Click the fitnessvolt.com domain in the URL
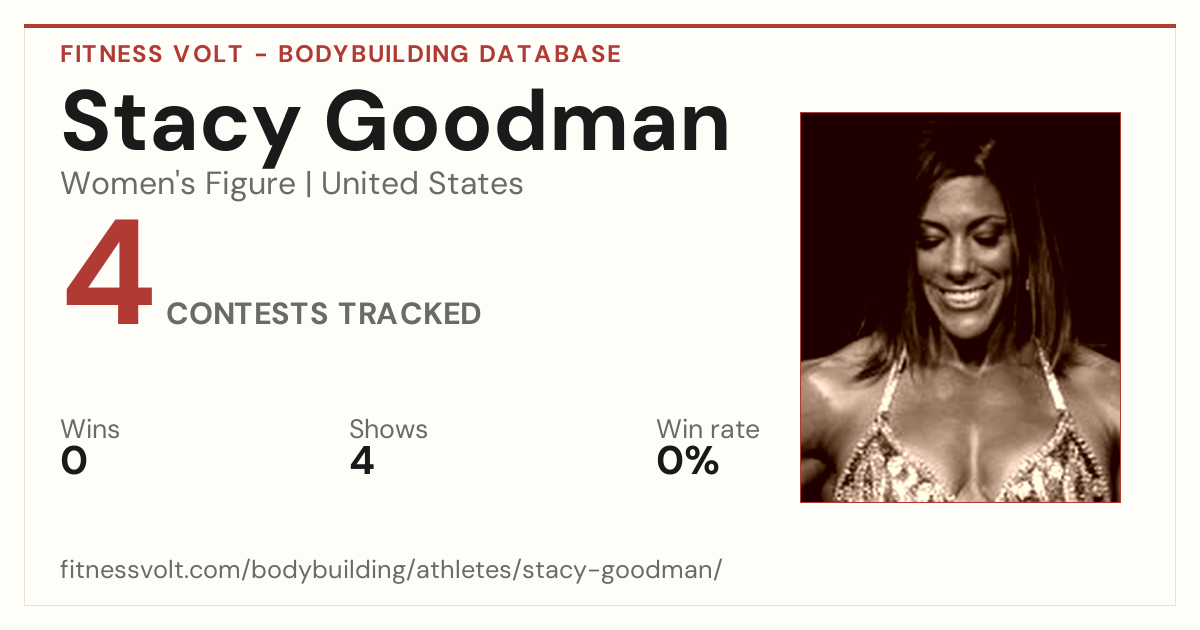The width and height of the screenshot is (1200, 630). pos(151,570)
